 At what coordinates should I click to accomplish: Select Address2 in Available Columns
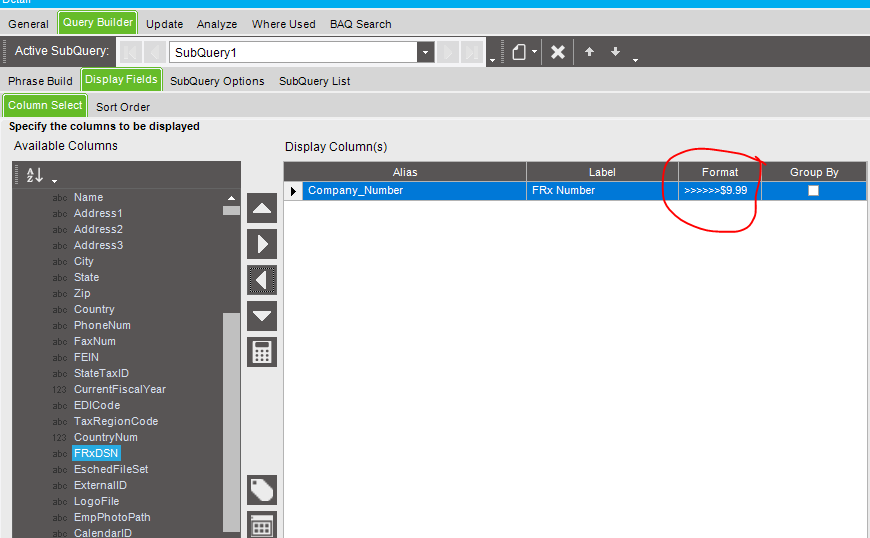(x=98, y=230)
